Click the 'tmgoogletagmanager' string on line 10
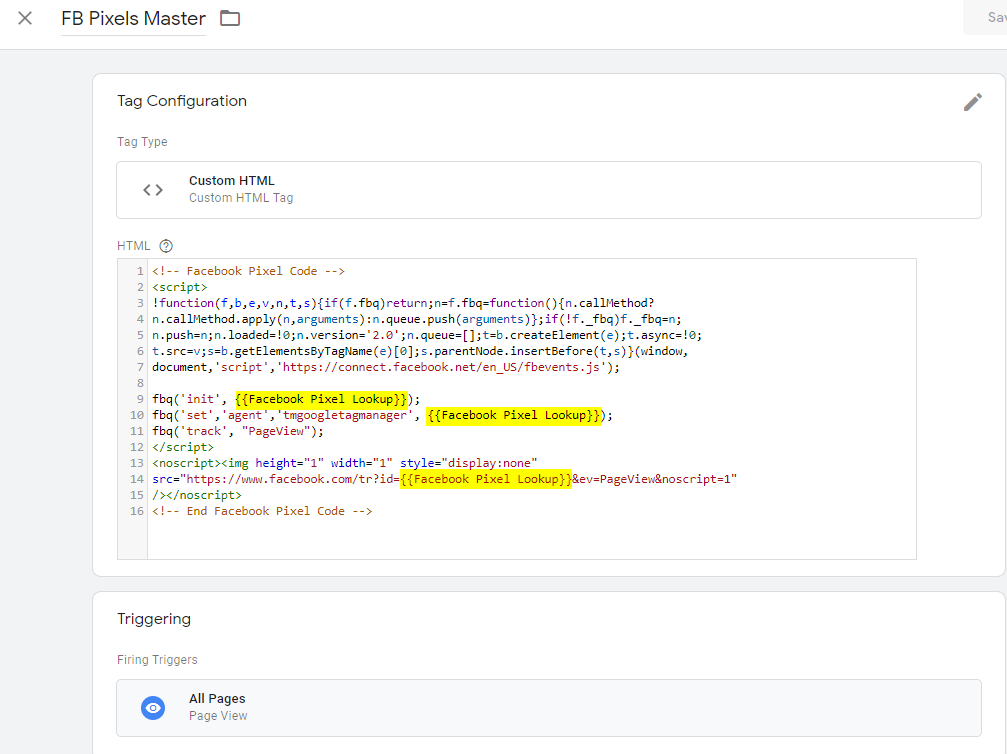 pyautogui.click(x=346, y=416)
